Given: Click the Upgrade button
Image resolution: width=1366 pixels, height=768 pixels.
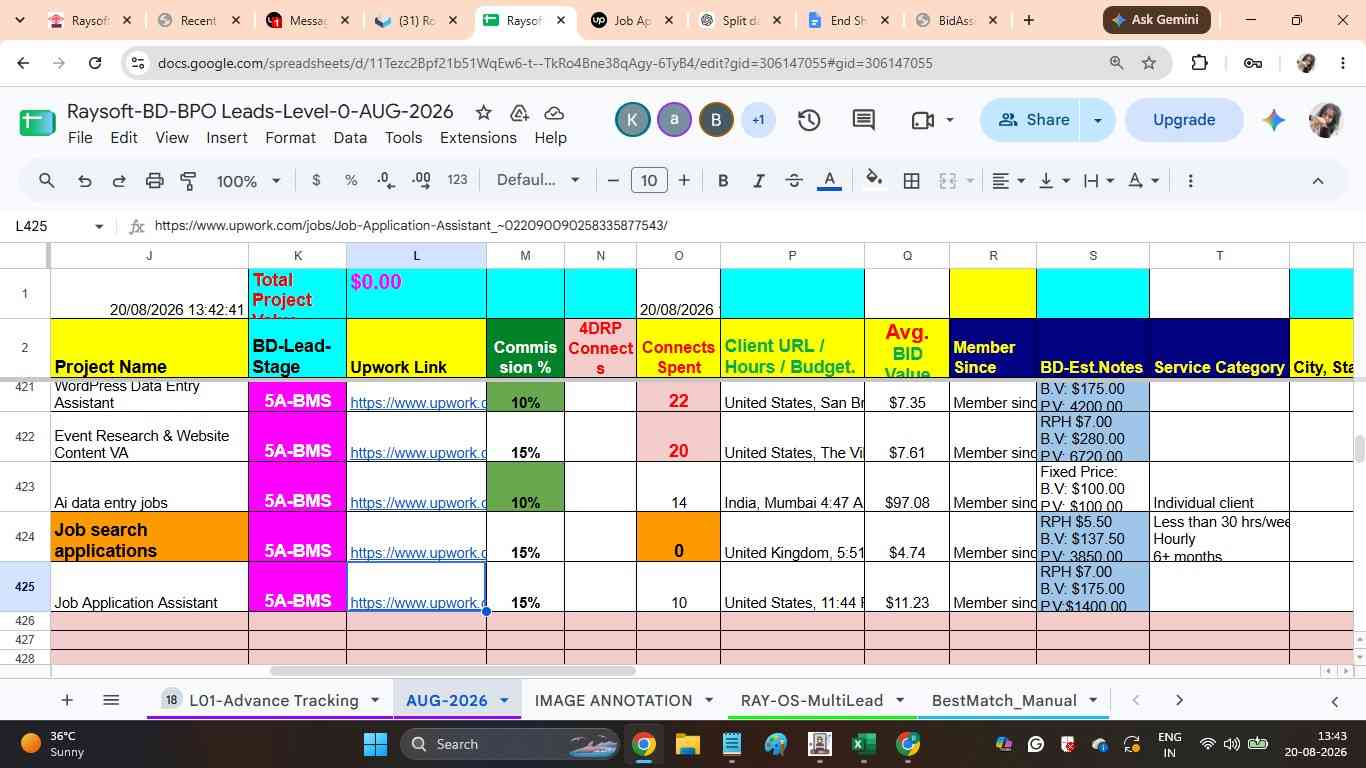Looking at the screenshot, I should click(x=1184, y=120).
